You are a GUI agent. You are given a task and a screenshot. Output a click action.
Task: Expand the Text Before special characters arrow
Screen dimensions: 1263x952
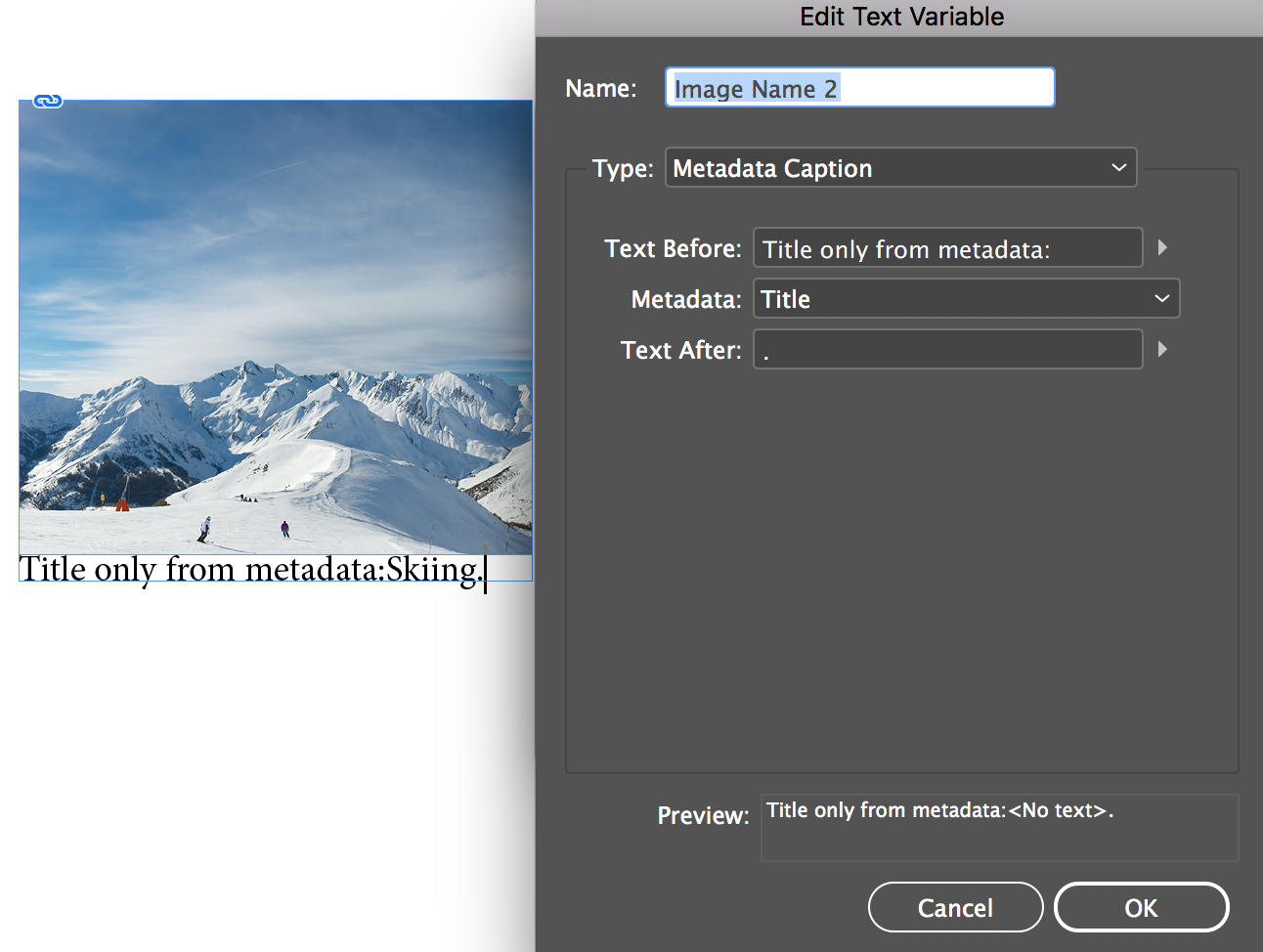click(1162, 247)
